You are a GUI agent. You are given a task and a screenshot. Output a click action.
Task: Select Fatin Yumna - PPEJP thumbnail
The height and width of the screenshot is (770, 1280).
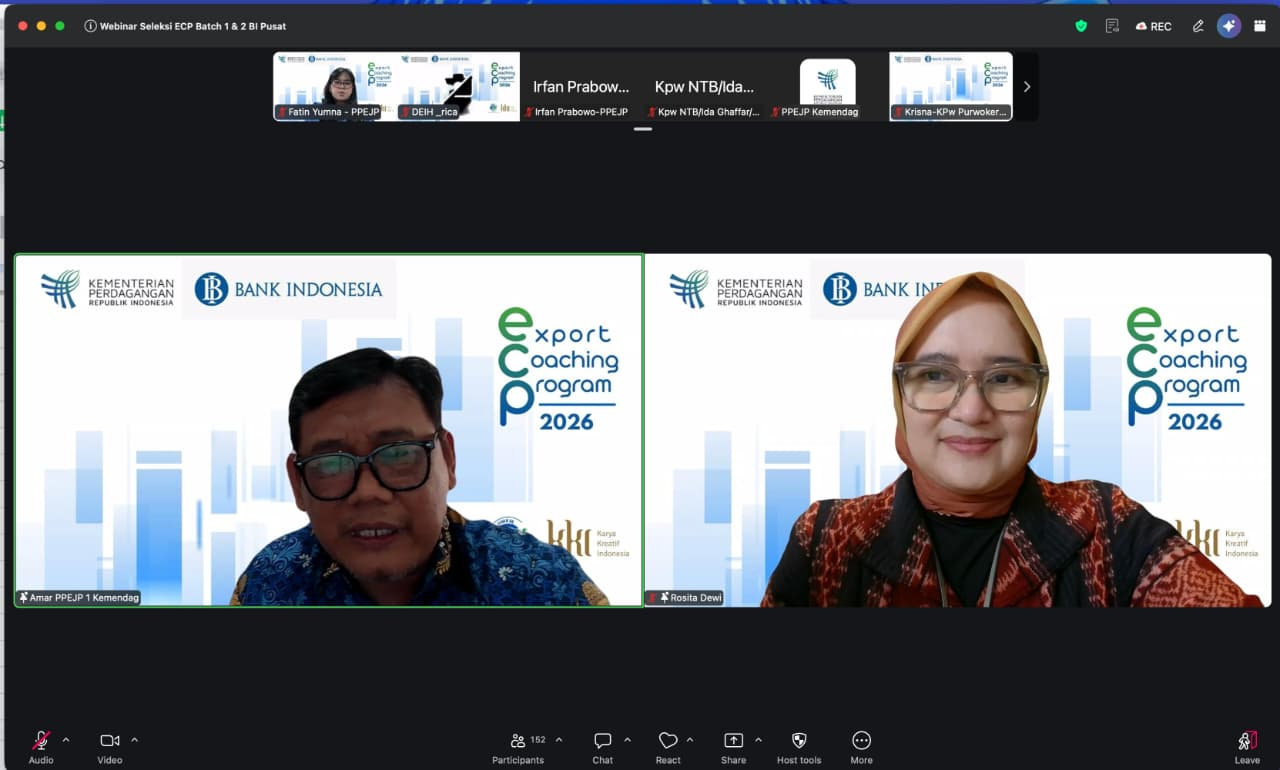[x=335, y=87]
